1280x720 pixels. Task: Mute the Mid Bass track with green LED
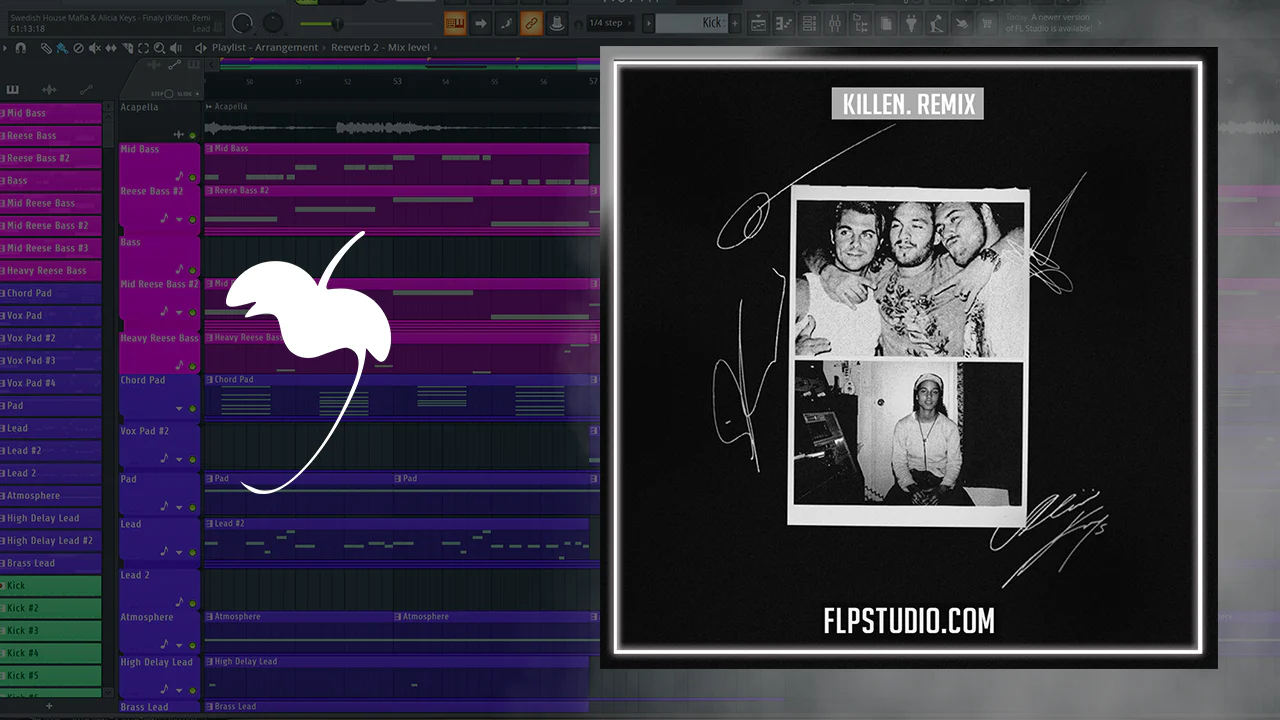193,177
